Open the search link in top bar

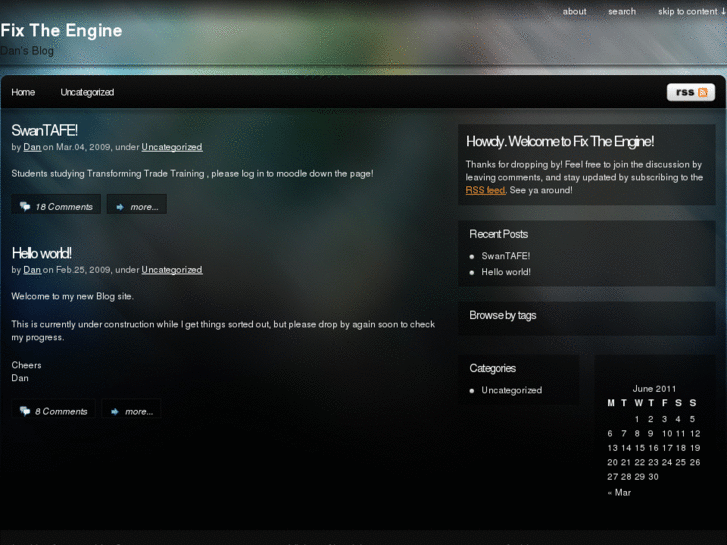622,12
